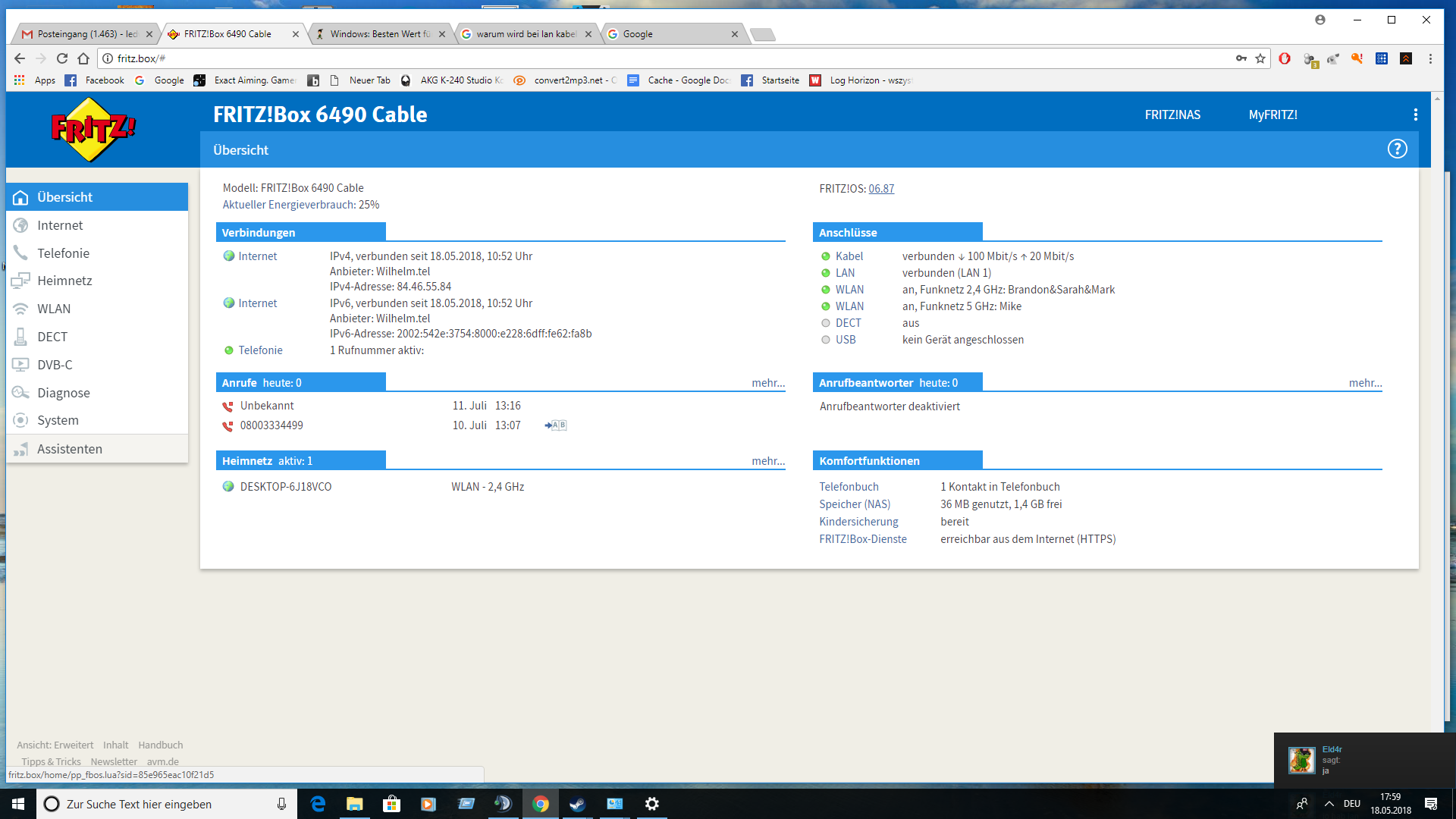The image size is (1456, 819).
Task: Expand the System sidebar menu
Action: 58,420
